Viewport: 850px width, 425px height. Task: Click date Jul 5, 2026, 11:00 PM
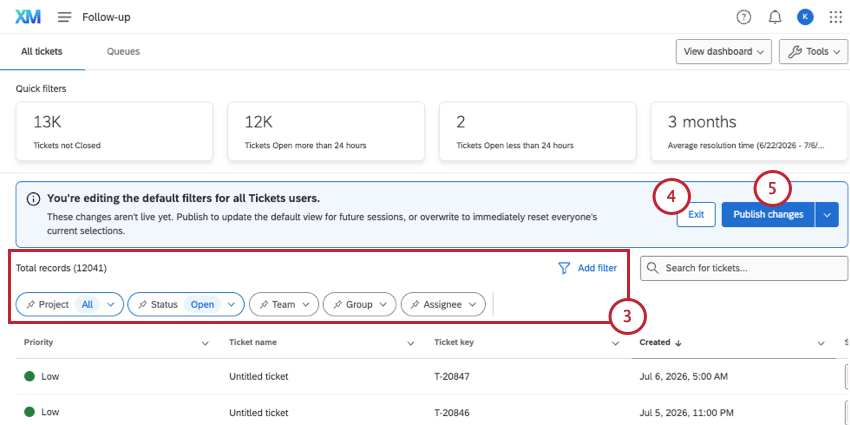pyautogui.click(x=686, y=412)
